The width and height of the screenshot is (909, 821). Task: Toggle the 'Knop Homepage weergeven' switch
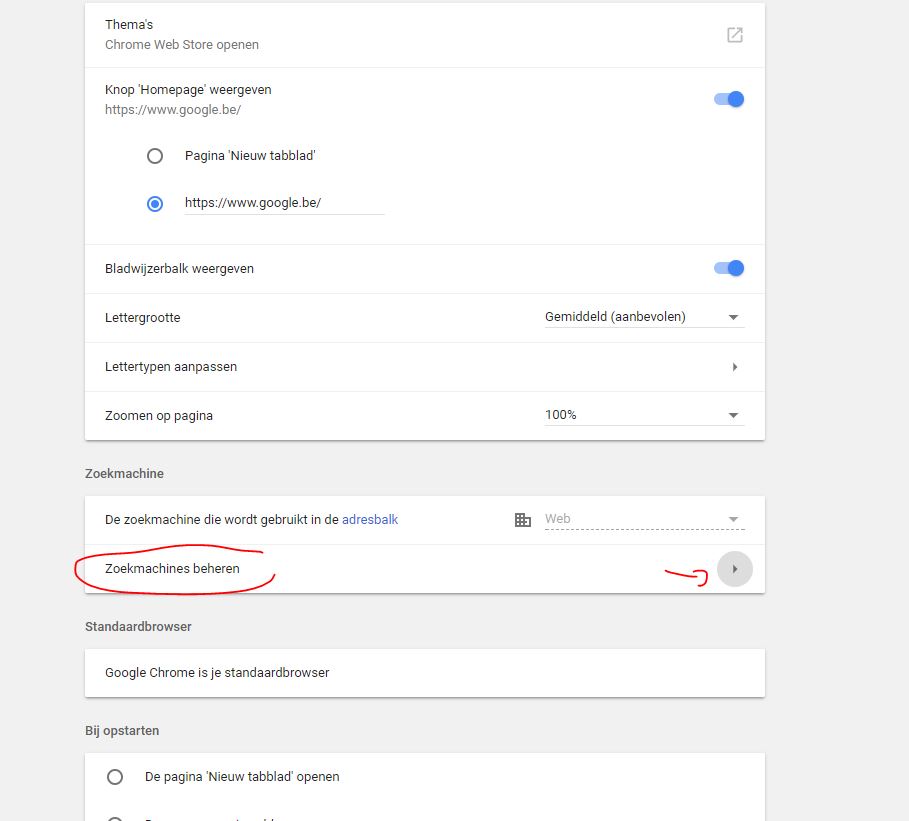click(x=729, y=99)
